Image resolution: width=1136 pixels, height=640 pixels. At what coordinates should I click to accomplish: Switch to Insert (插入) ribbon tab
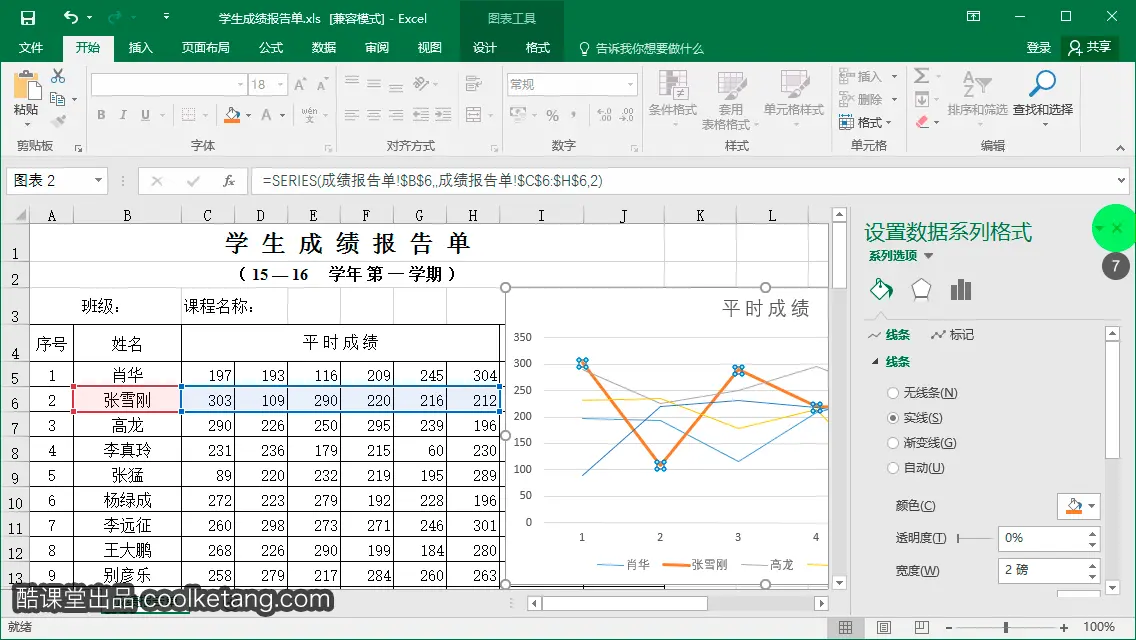pos(141,48)
